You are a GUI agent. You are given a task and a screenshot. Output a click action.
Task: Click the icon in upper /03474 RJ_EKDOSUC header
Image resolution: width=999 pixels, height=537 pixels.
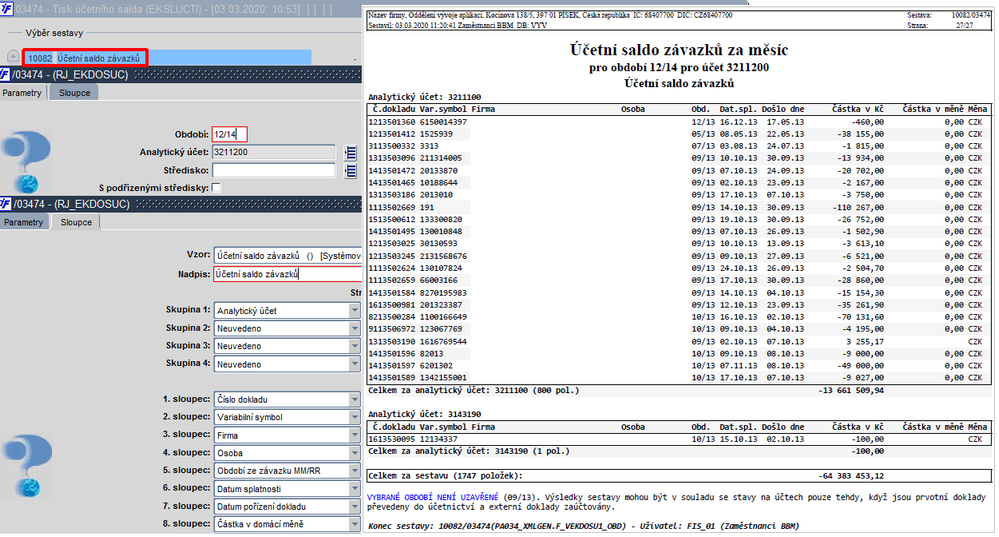(5, 75)
